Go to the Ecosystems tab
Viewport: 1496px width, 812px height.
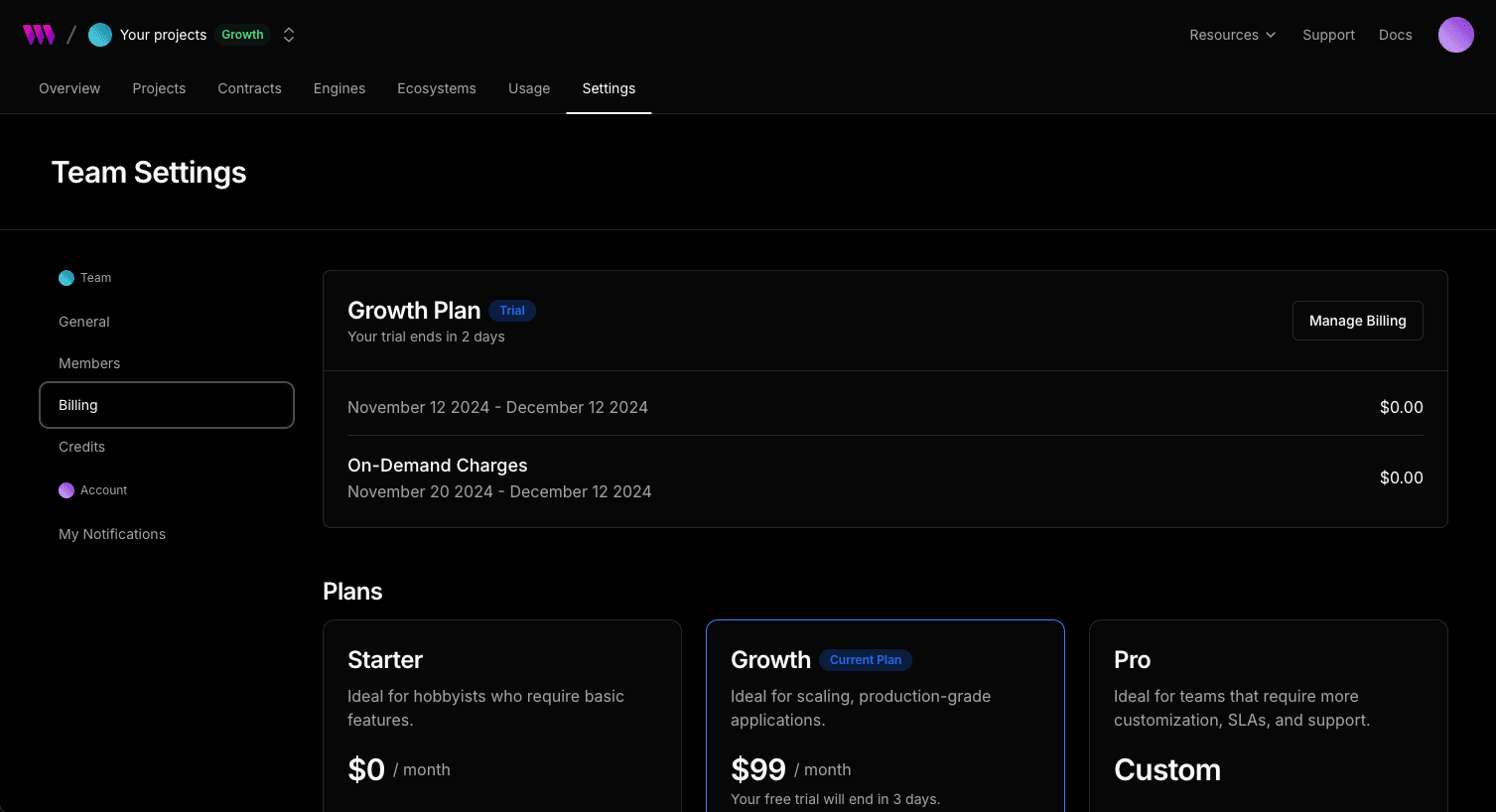pyautogui.click(x=437, y=88)
